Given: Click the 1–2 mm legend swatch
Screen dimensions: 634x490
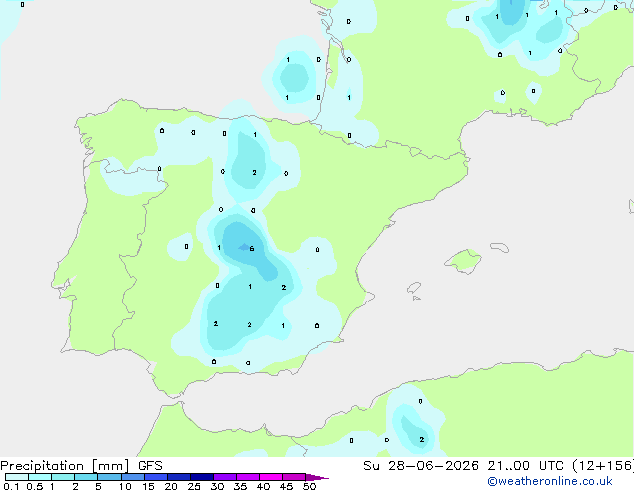Looking at the screenshot, I should (63, 477).
